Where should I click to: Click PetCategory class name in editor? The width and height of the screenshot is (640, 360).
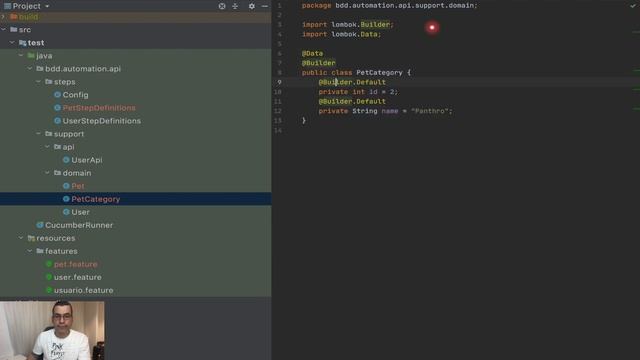click(379, 73)
